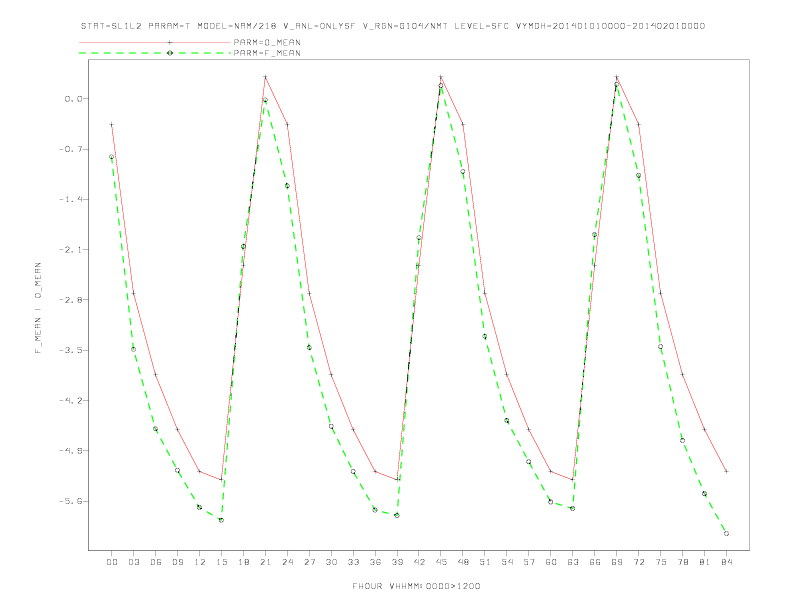Image resolution: width=792 pixels, height=612 pixels.
Task: Click the F_MEAN circle marker at hour 84
Action: pos(726,533)
